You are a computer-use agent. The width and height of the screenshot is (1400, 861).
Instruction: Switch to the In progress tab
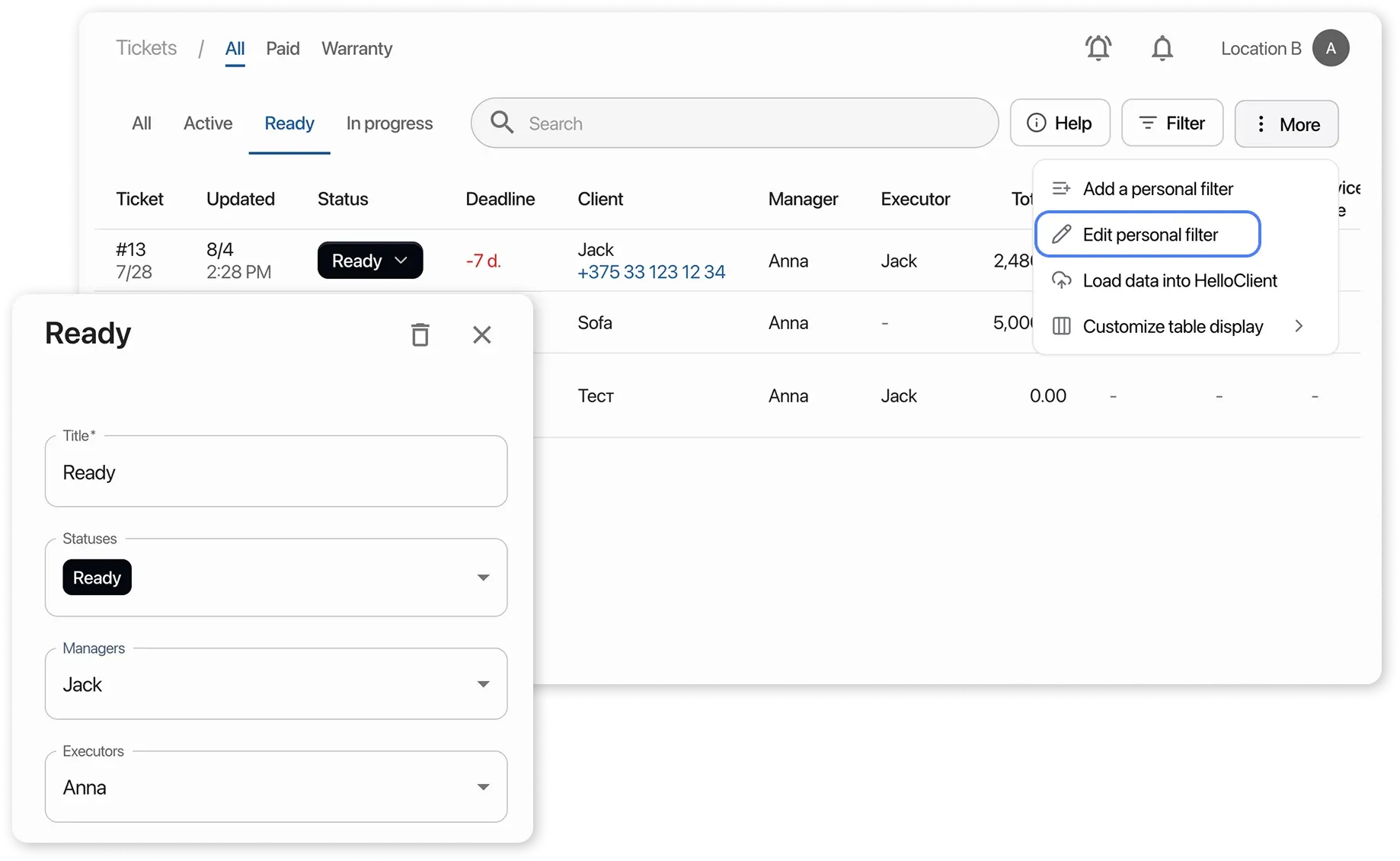[388, 123]
